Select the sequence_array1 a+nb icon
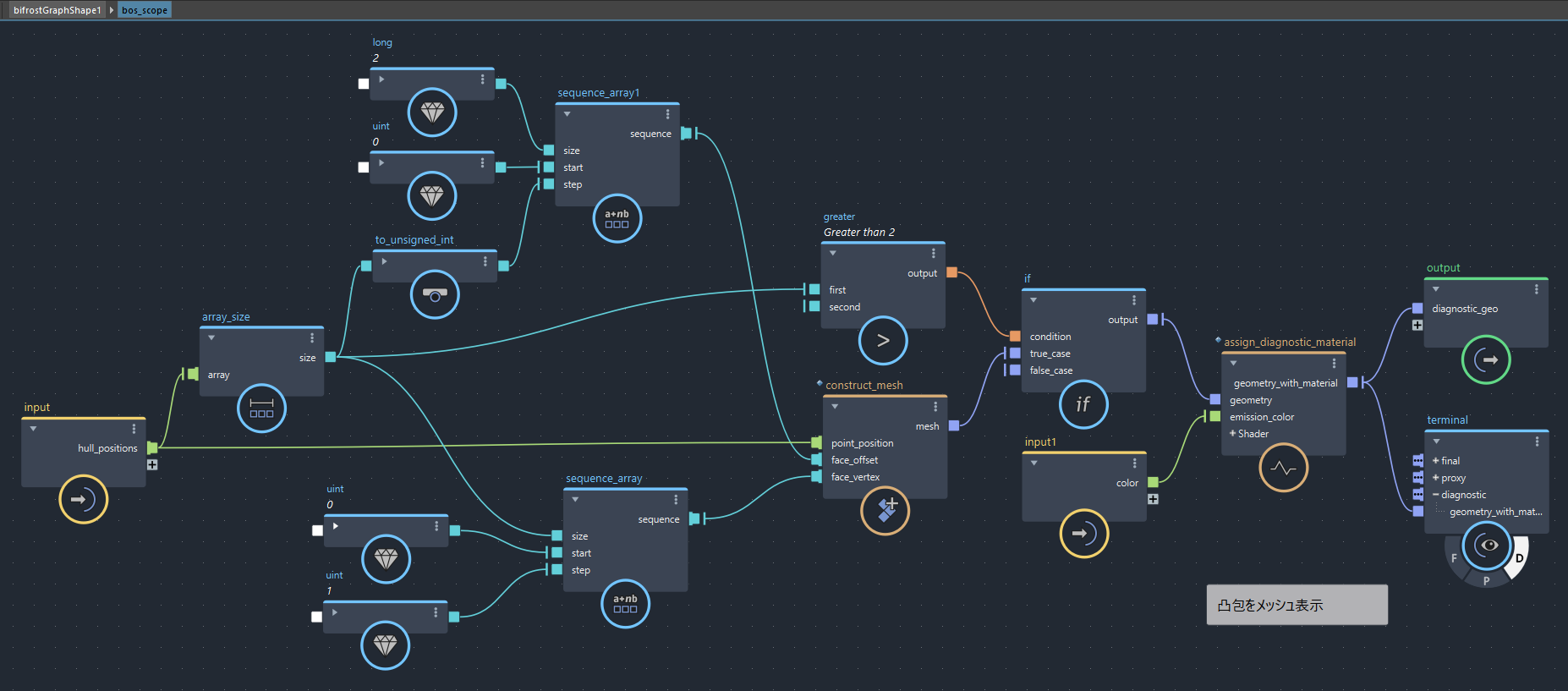Viewport: 1568px width, 691px height. pyautogui.click(x=617, y=219)
